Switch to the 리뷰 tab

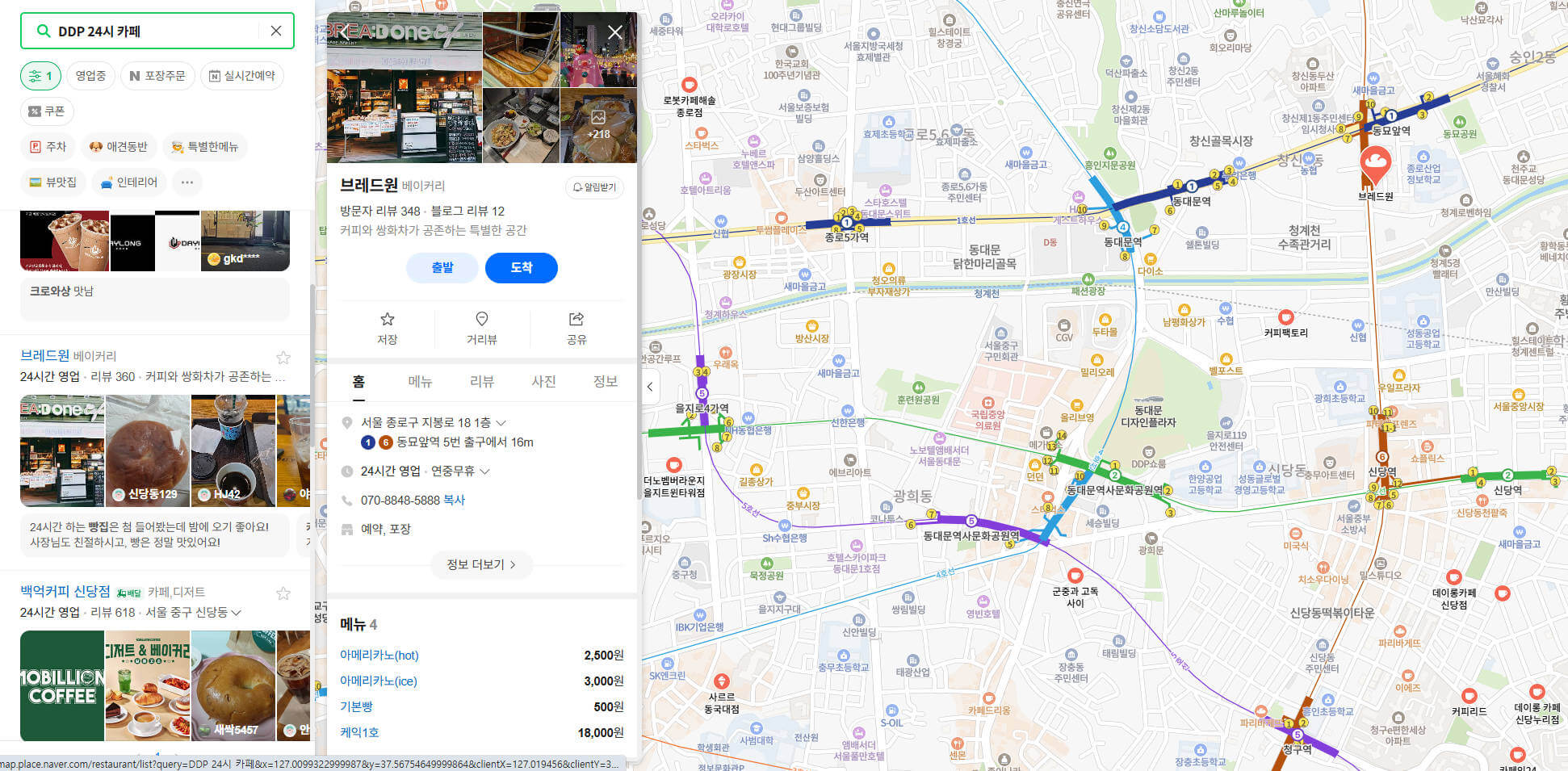coord(481,382)
